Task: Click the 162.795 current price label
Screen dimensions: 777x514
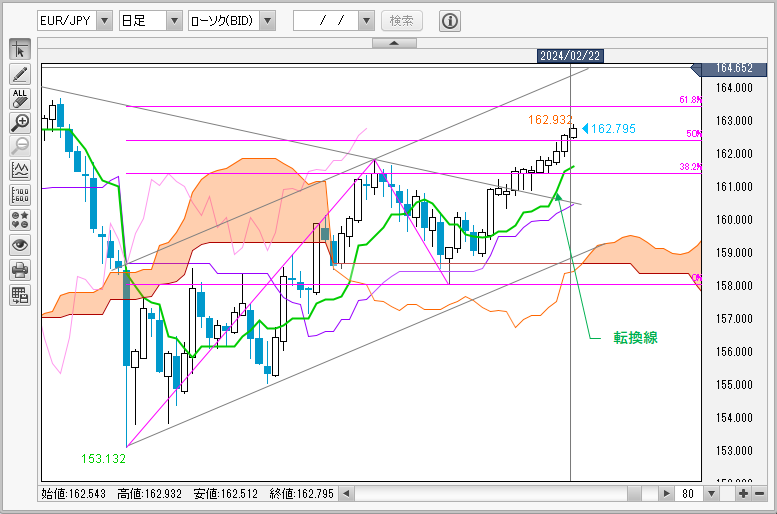Action: (x=613, y=129)
